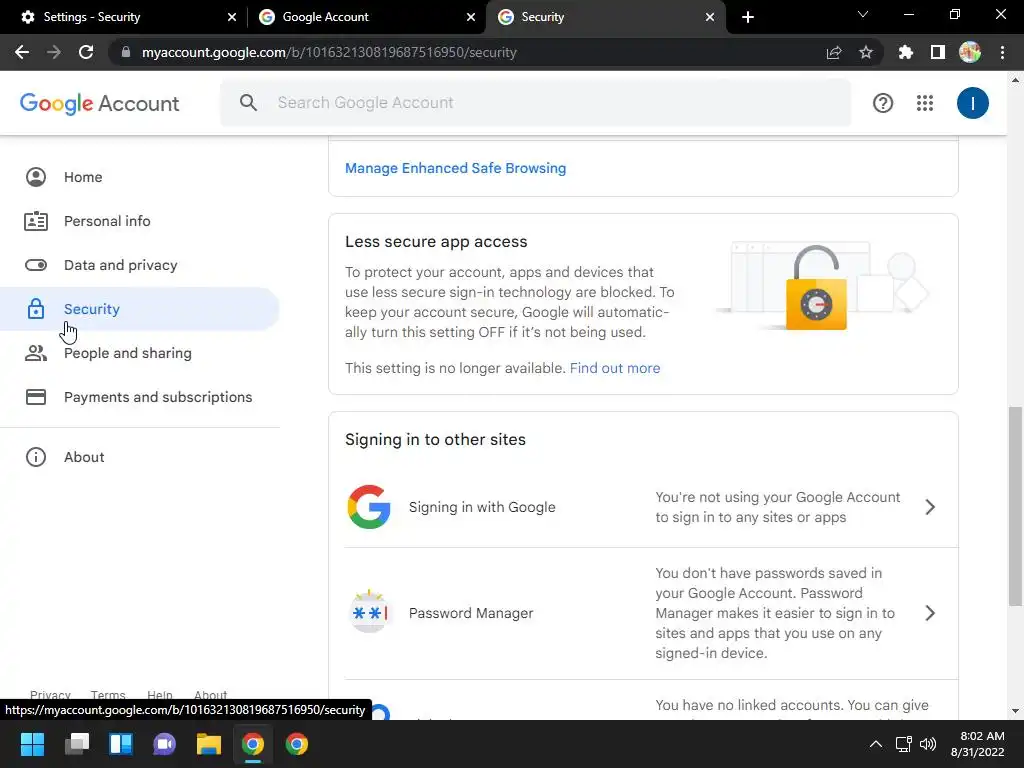1024x768 pixels.
Task: Toggle the browser side panel icon
Action: [x=938, y=52]
